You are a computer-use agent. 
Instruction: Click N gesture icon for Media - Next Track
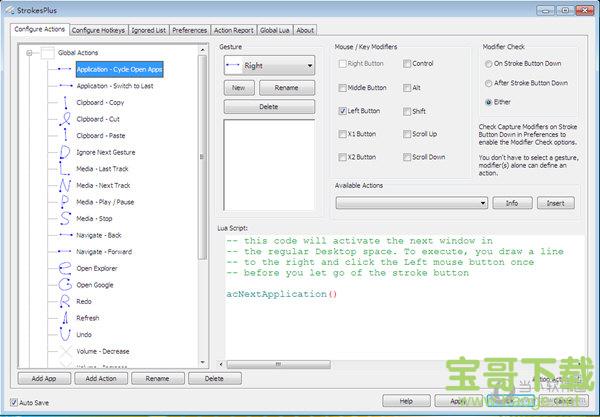pyautogui.click(x=65, y=185)
